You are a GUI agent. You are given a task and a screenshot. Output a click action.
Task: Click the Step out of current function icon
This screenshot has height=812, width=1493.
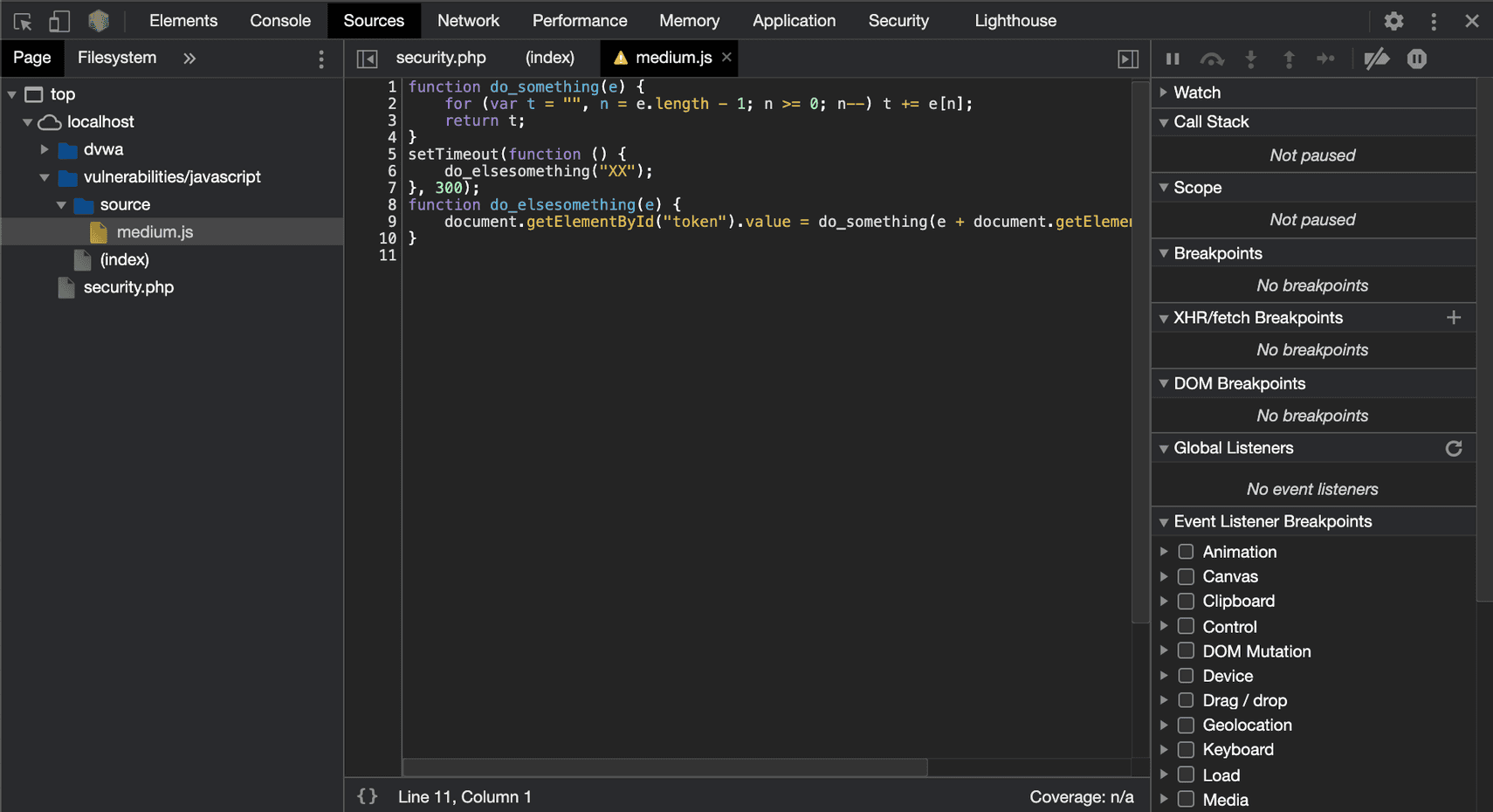point(1289,58)
